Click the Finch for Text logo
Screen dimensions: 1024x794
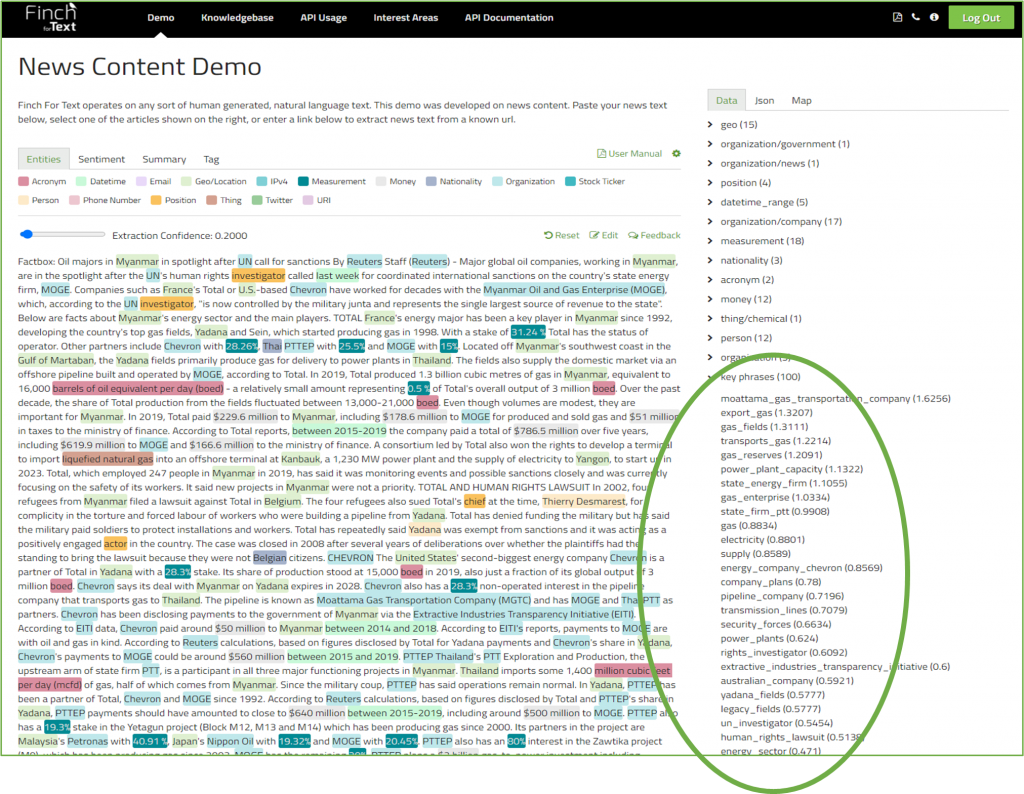tap(51, 17)
